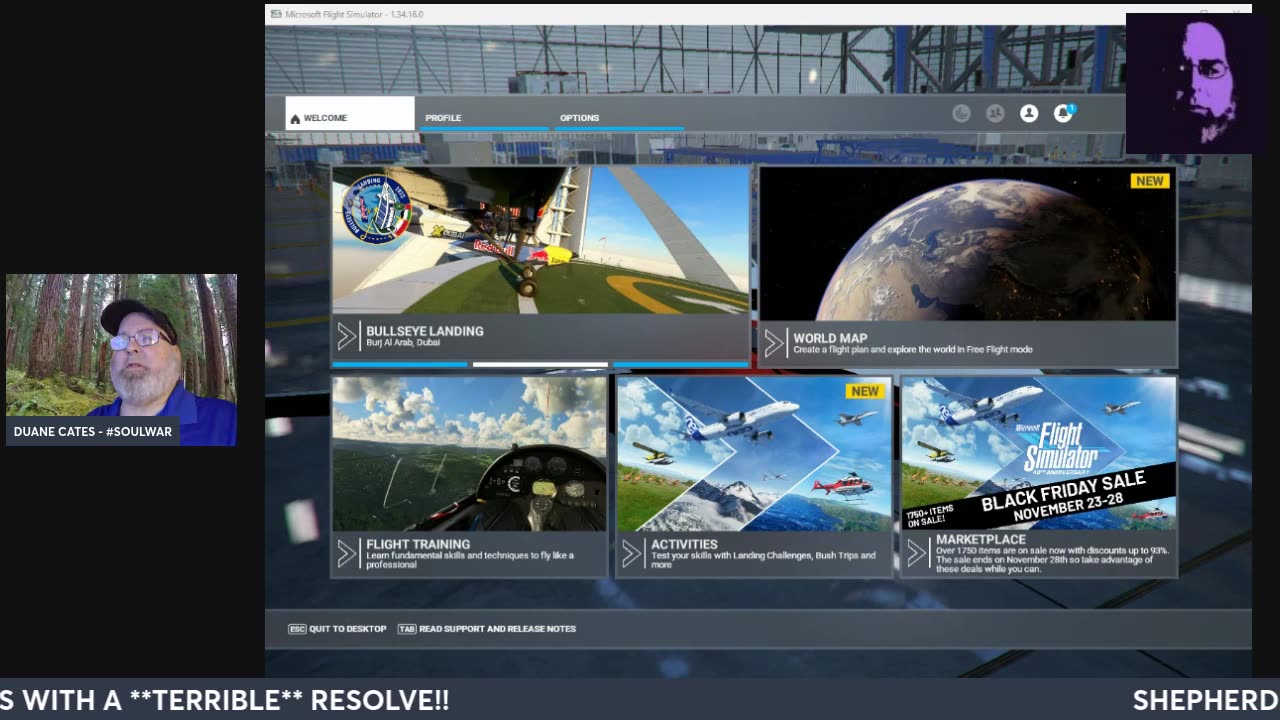1280x720 pixels.
Task: Open the Activities tile
Action: tap(754, 476)
